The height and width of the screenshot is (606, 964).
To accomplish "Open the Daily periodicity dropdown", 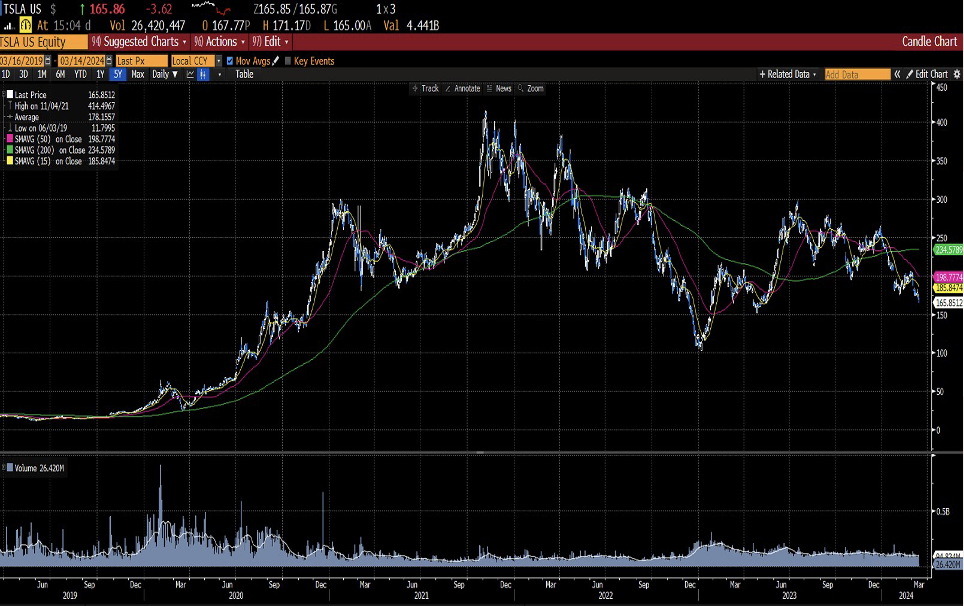I will pyautogui.click(x=165, y=74).
